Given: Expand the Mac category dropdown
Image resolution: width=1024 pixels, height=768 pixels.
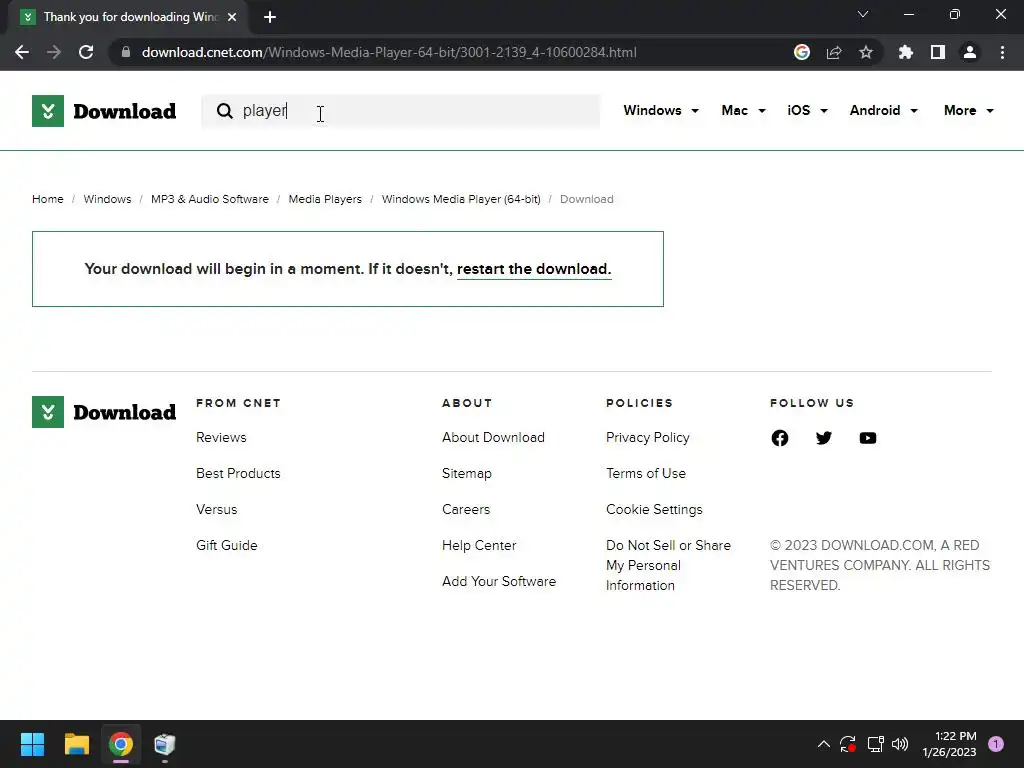Looking at the screenshot, I should click(743, 110).
